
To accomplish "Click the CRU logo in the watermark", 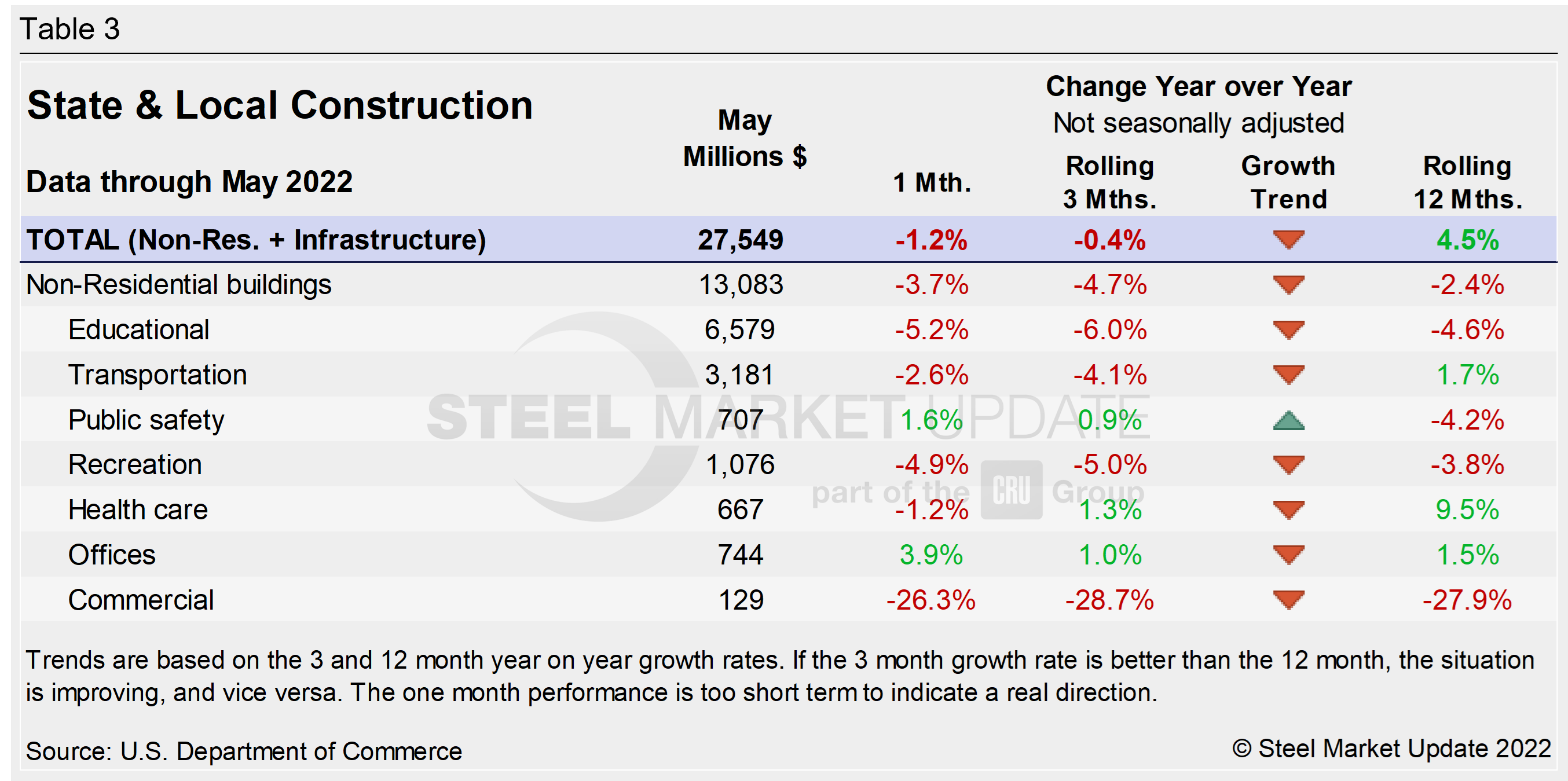I will point(1011,490).
